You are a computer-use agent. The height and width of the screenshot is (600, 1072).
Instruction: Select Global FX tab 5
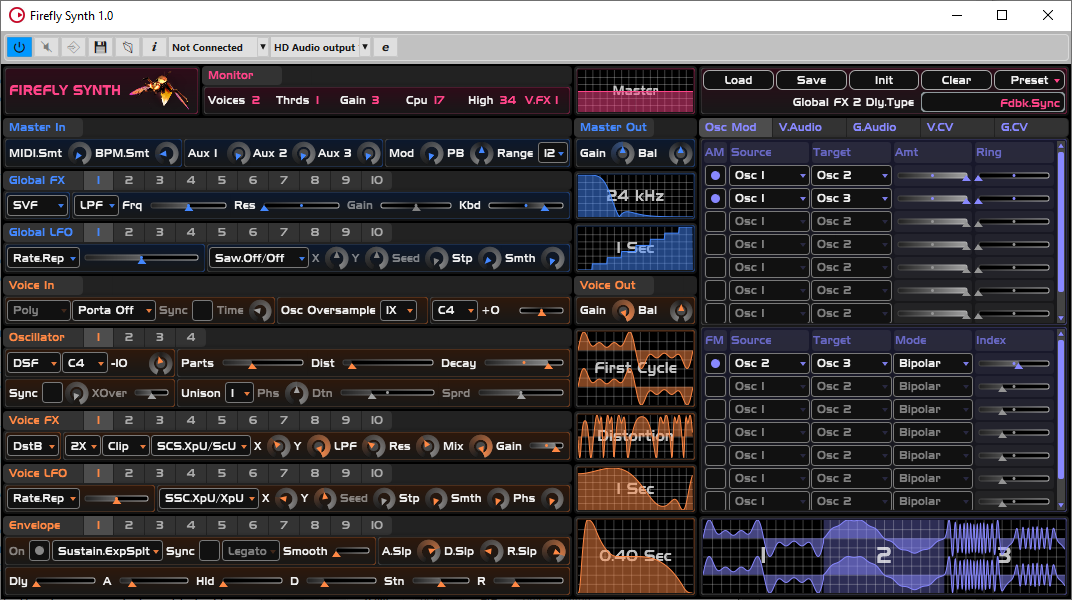(x=222, y=180)
